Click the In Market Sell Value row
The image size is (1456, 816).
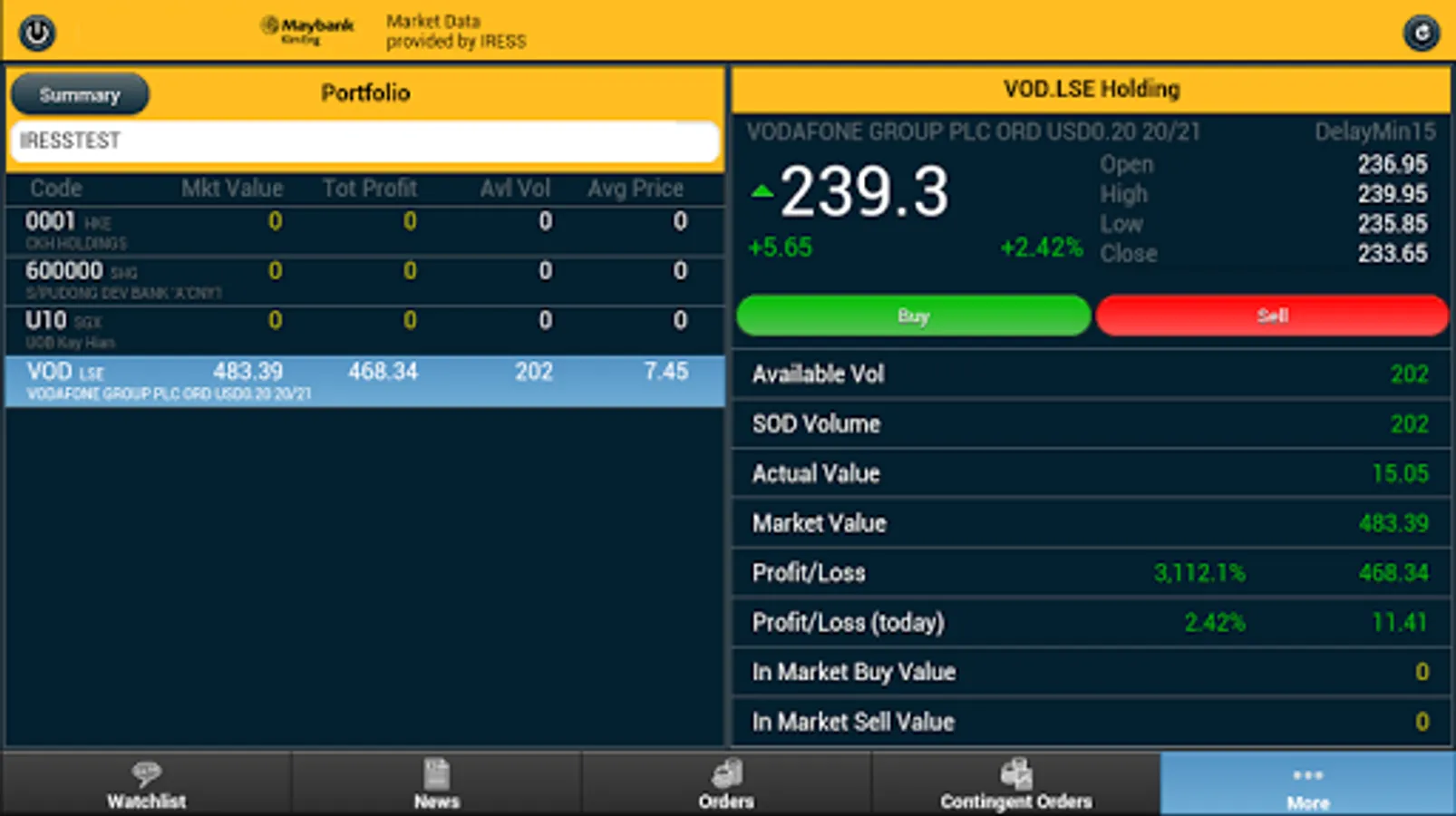1091,722
